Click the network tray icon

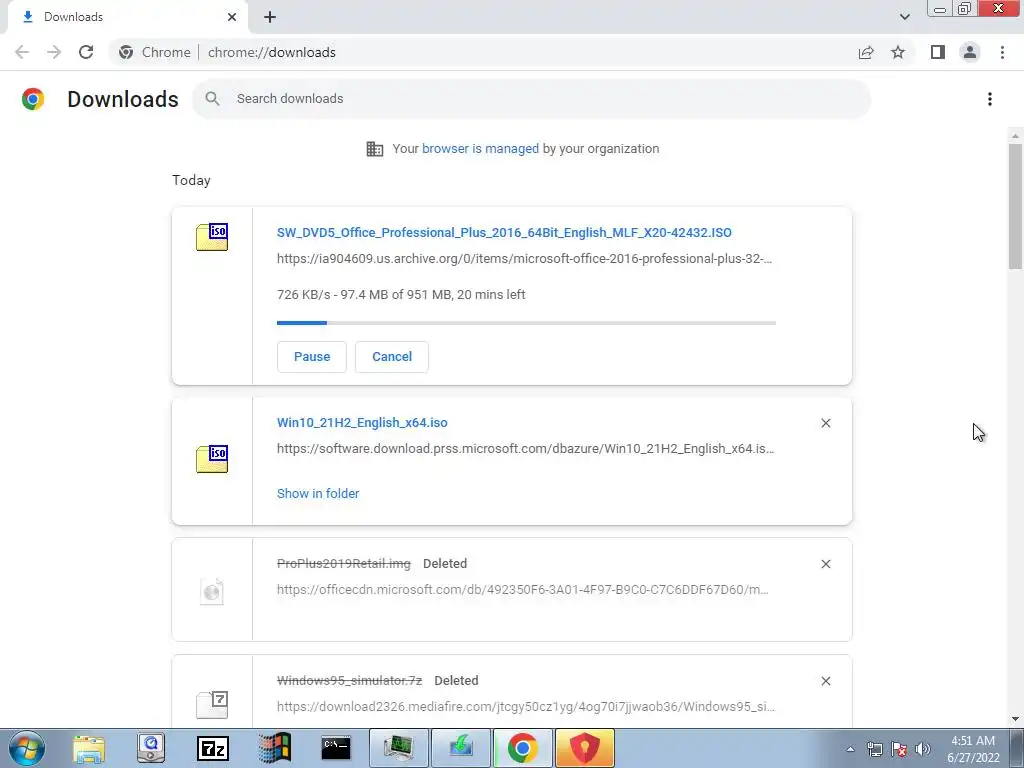[874, 749]
